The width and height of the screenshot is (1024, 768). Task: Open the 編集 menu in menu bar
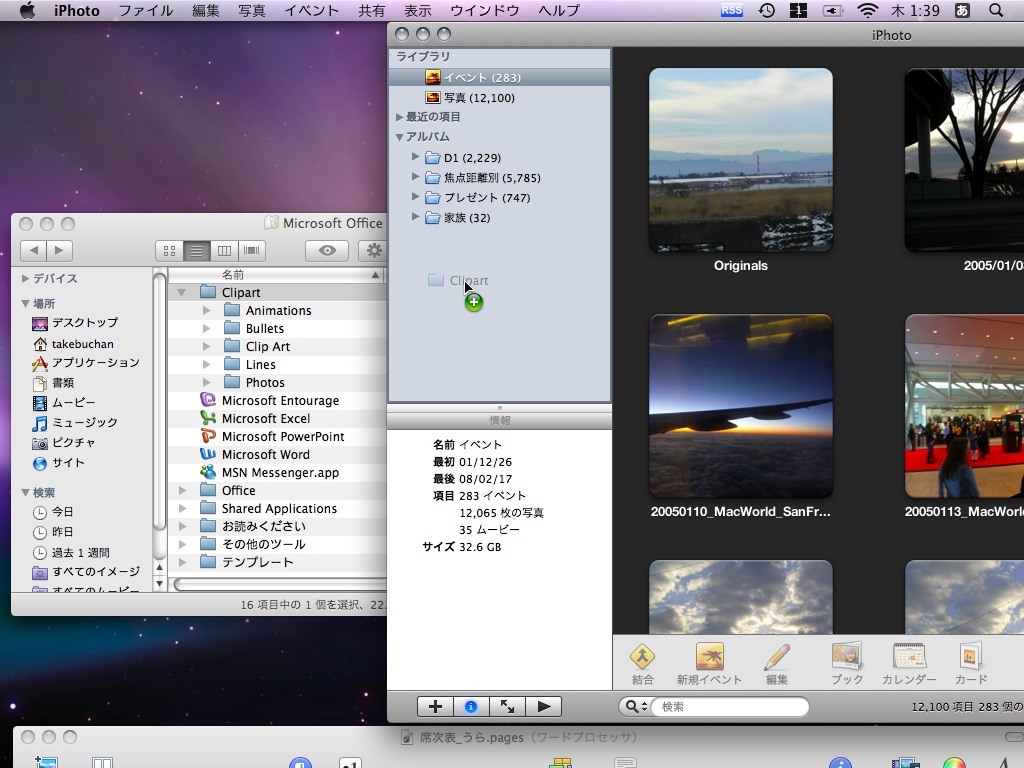pyautogui.click(x=205, y=10)
